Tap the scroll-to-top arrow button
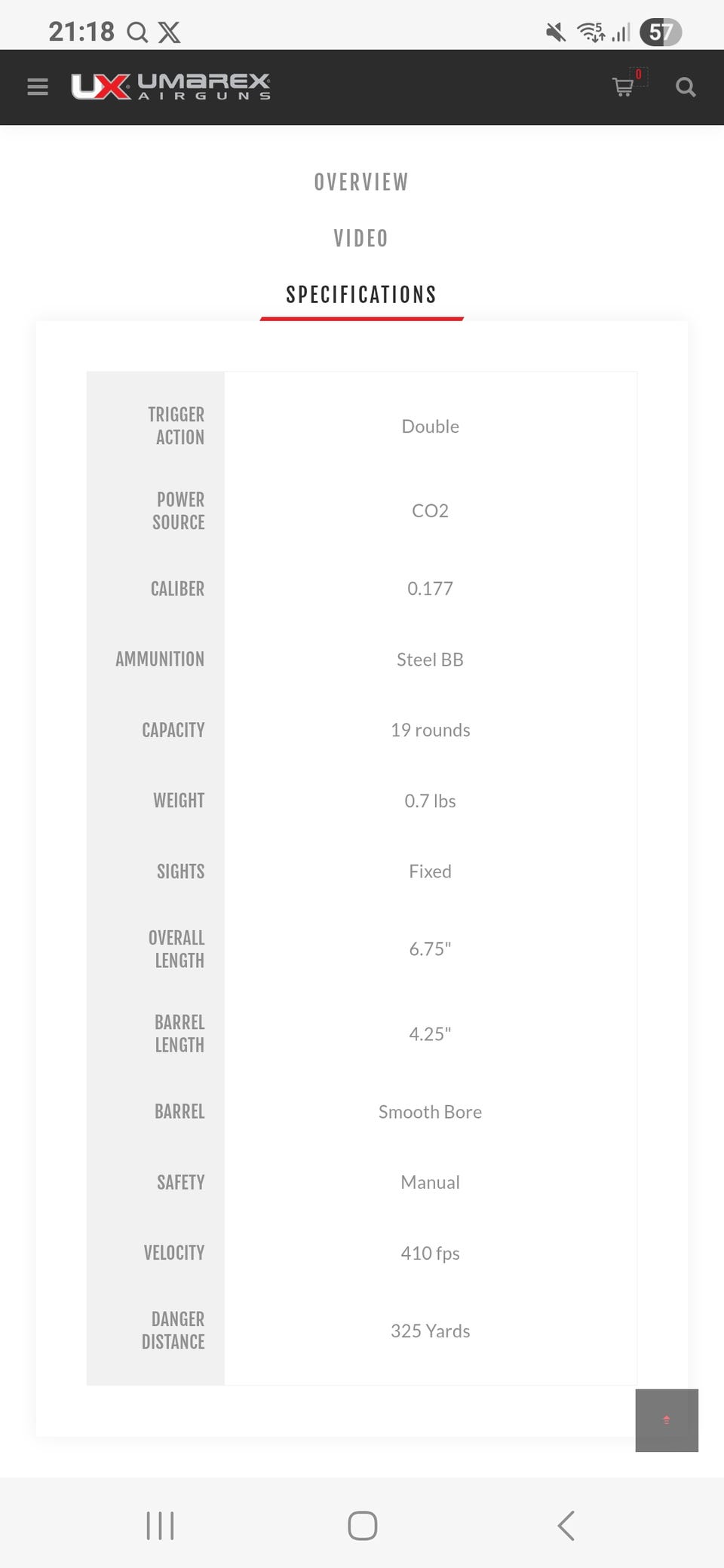The height and width of the screenshot is (1568, 724). (667, 1420)
